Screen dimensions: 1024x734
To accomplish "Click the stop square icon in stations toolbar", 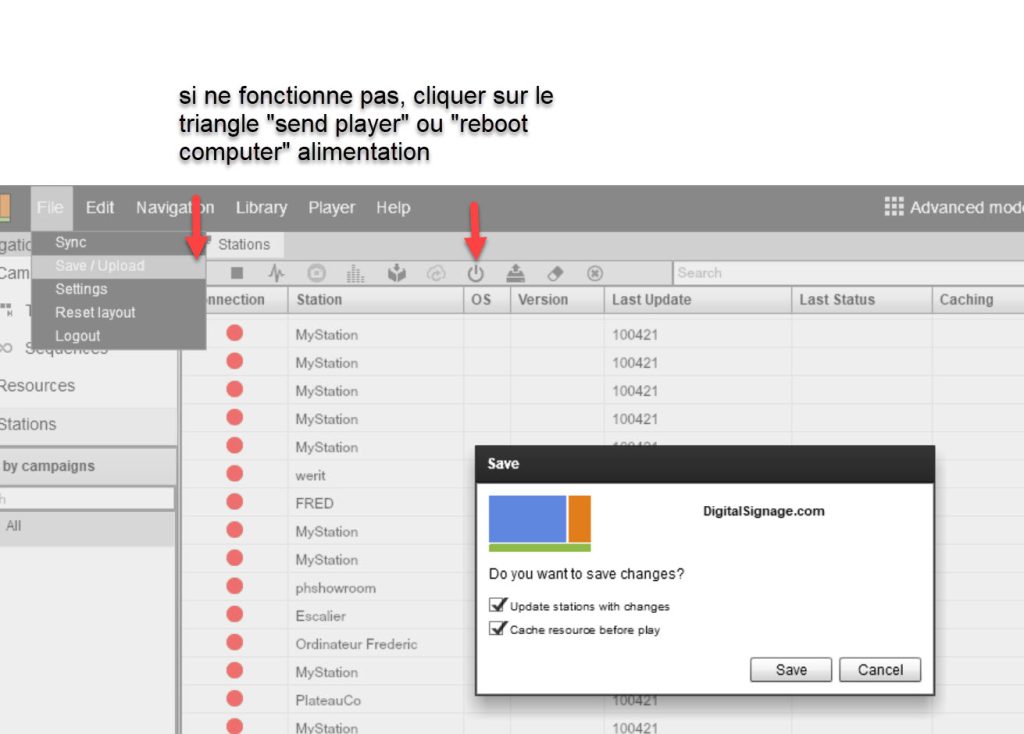I will 237,272.
